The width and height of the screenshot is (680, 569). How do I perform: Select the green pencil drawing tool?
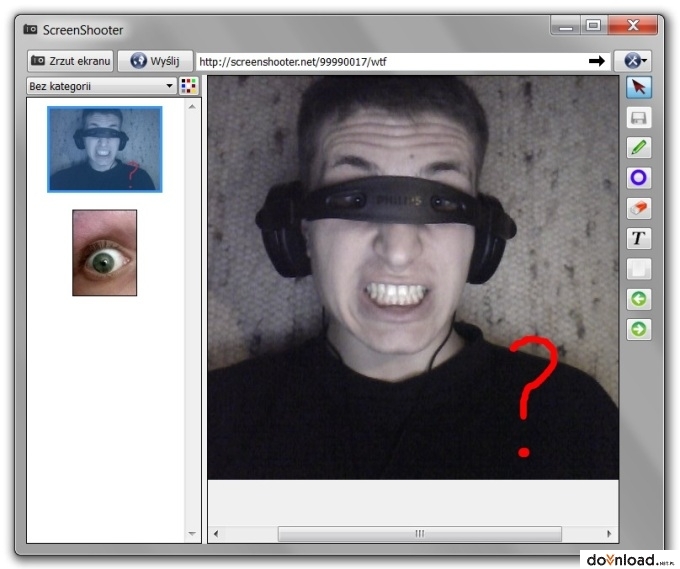(639, 147)
